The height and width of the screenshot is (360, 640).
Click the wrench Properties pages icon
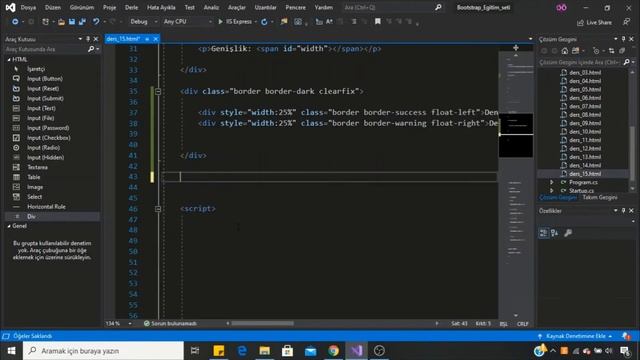coord(568,233)
